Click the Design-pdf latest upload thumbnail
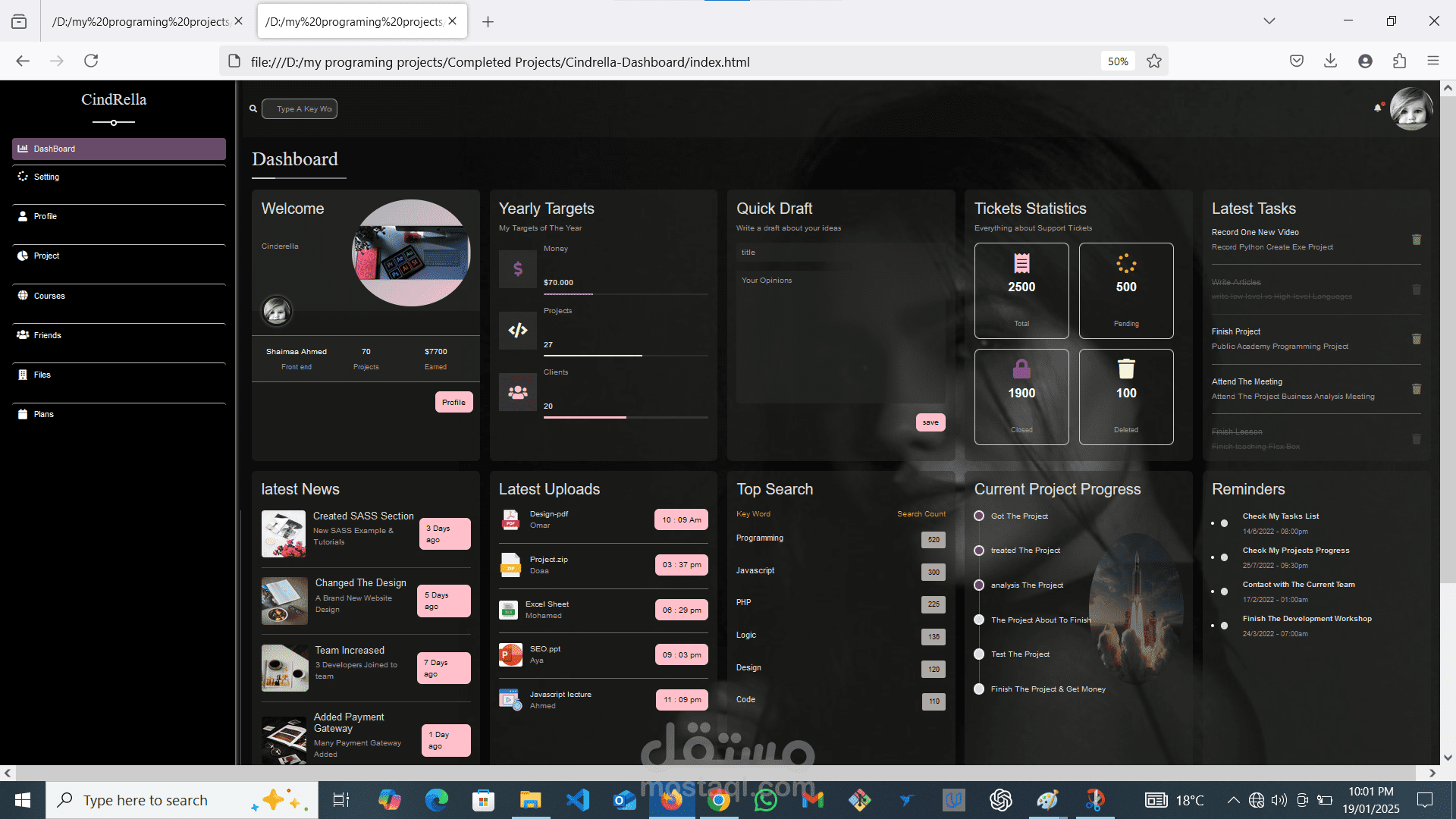Image resolution: width=1456 pixels, height=819 pixels. [510, 520]
